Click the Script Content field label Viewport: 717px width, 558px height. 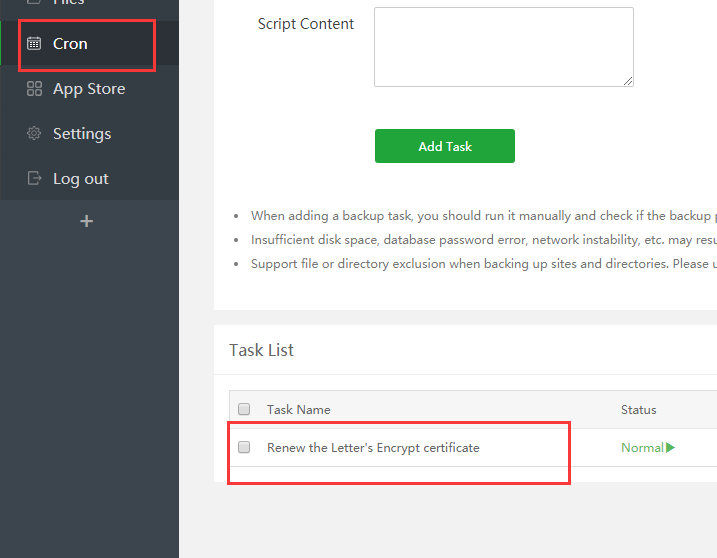tap(305, 24)
